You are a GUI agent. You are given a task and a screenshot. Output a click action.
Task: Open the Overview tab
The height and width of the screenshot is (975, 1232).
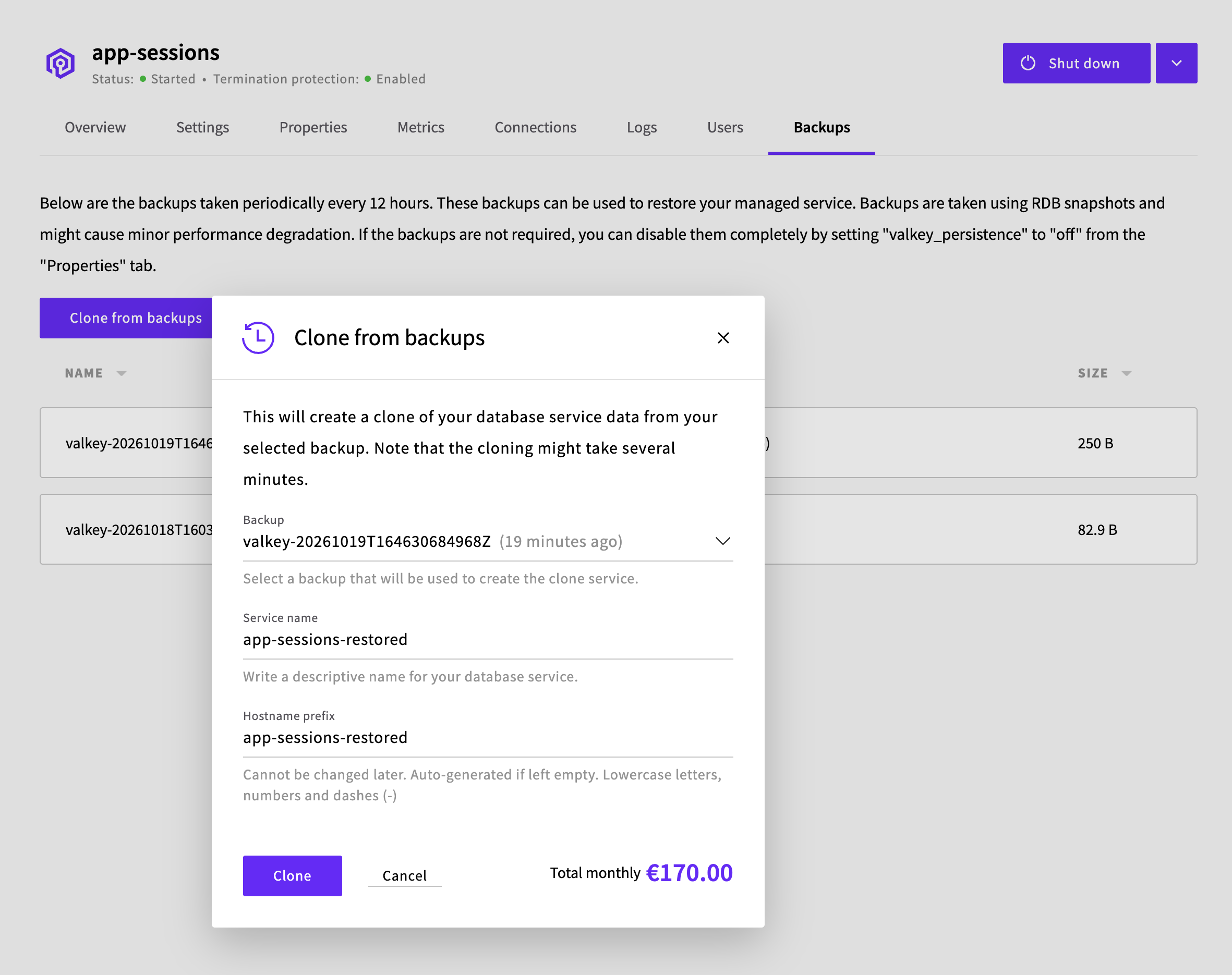click(x=95, y=127)
